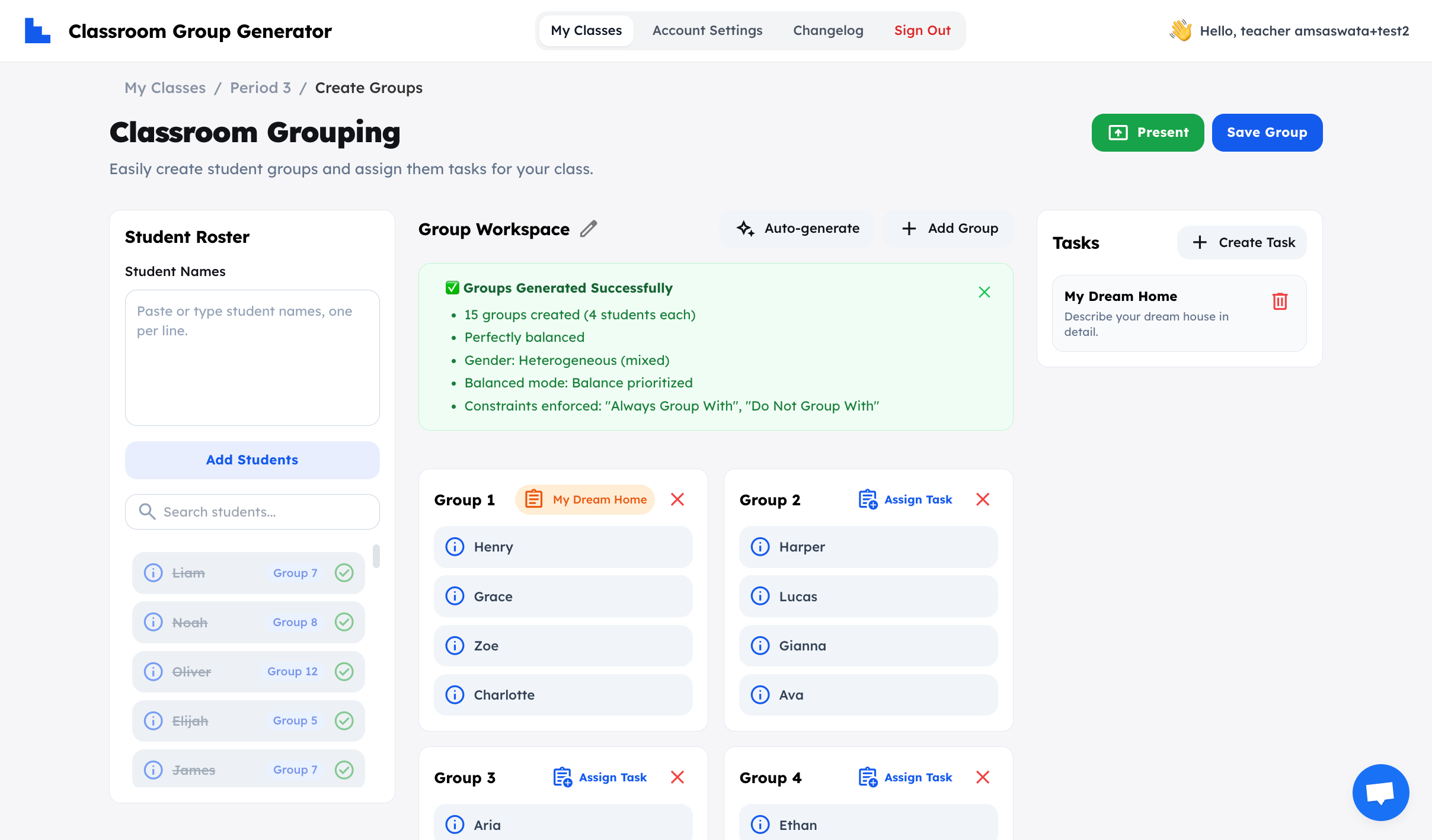Click the info icon next to Harper
Image resolution: width=1432 pixels, height=840 pixels.
pos(760,547)
